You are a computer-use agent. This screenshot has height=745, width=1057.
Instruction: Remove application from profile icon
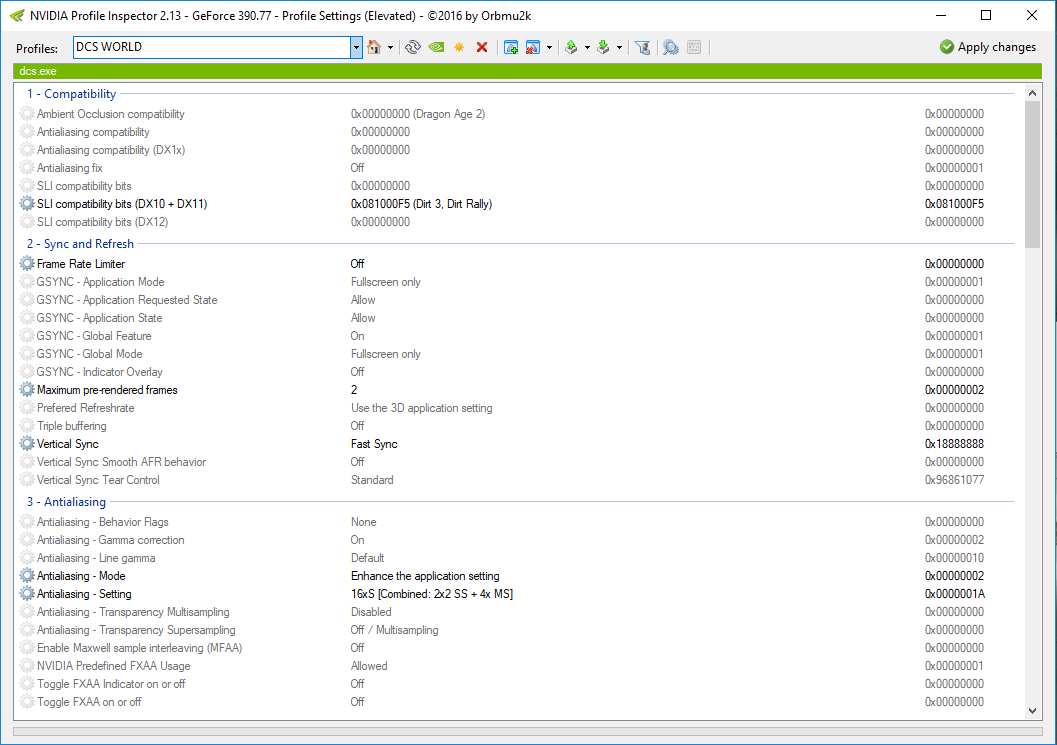click(533, 47)
